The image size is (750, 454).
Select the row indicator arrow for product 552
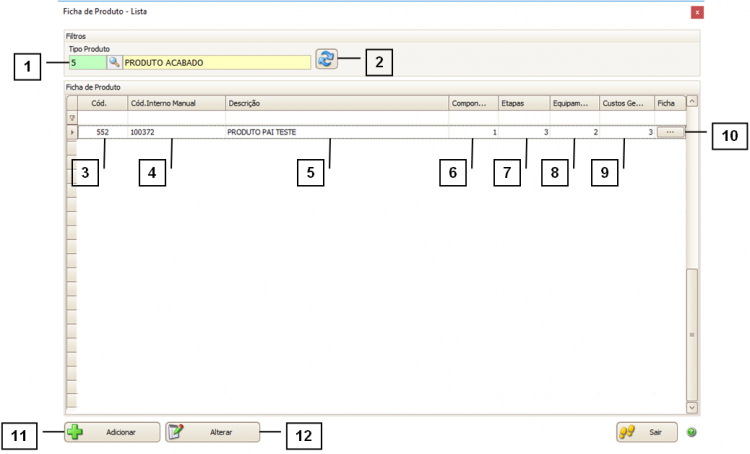point(71,132)
